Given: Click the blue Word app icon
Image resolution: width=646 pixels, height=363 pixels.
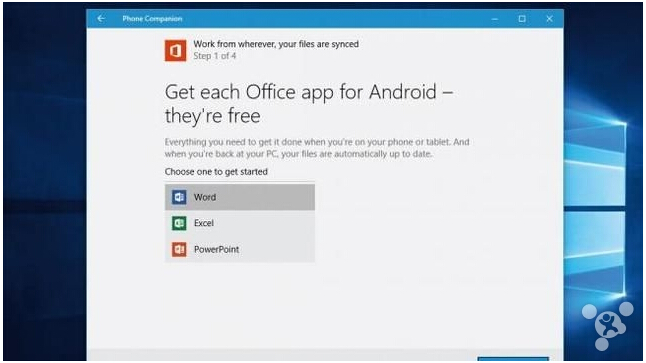Looking at the screenshot, I should [179, 197].
